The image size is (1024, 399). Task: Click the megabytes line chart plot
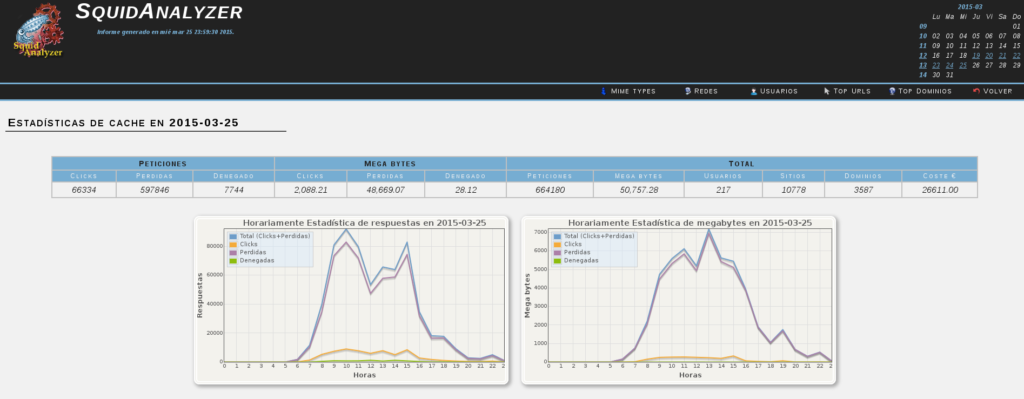click(690, 295)
